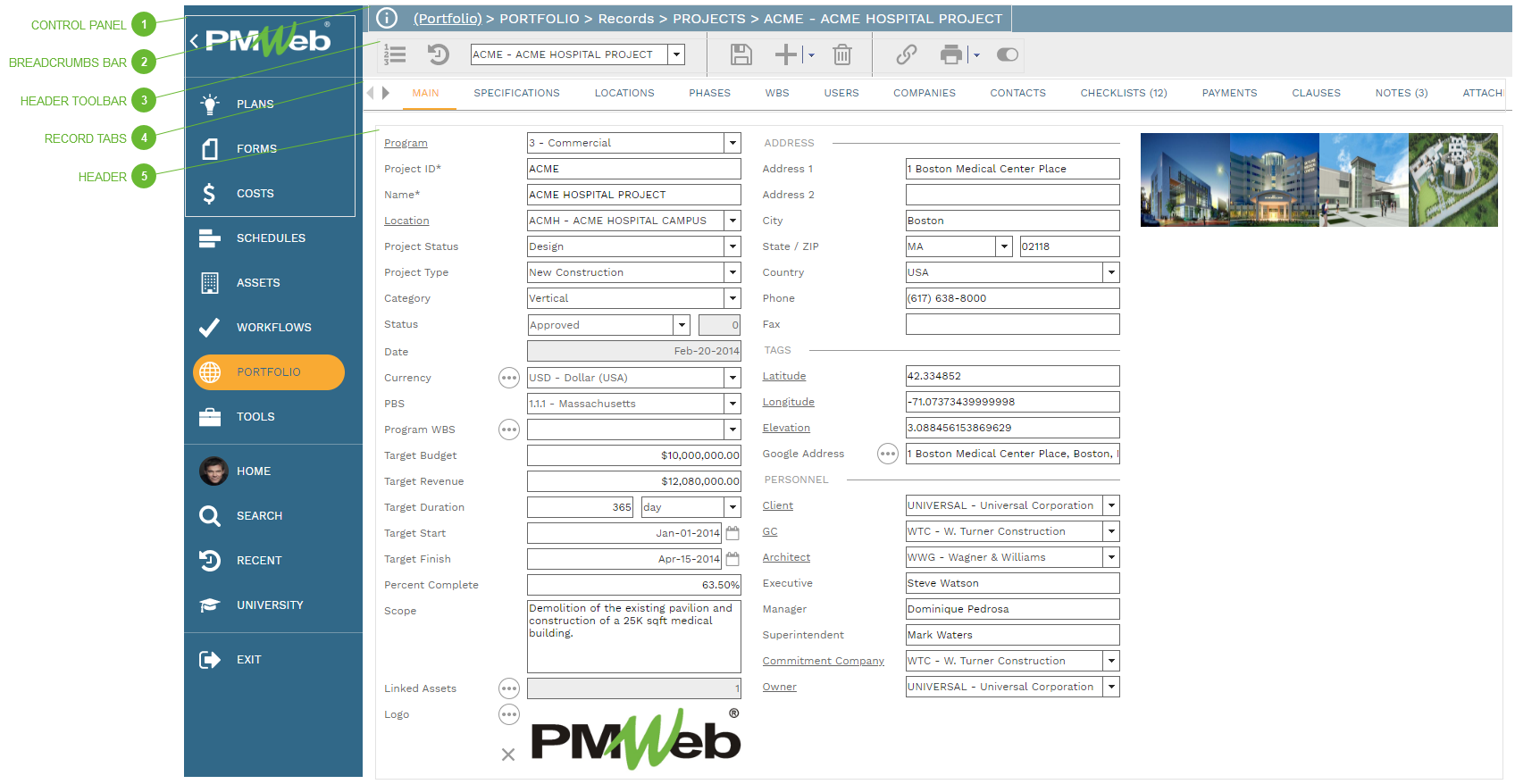Toggle the switch in header toolbar
Screen dimensions: 1515x784
pyautogui.click(x=1007, y=54)
